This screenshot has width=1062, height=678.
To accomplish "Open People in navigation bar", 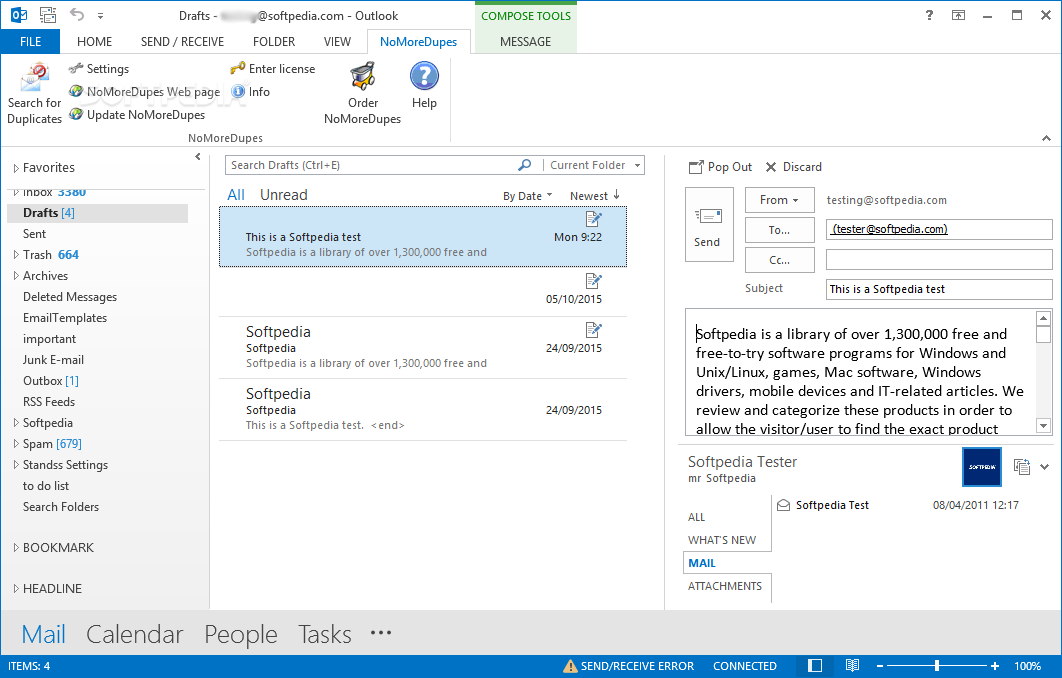I will (241, 635).
